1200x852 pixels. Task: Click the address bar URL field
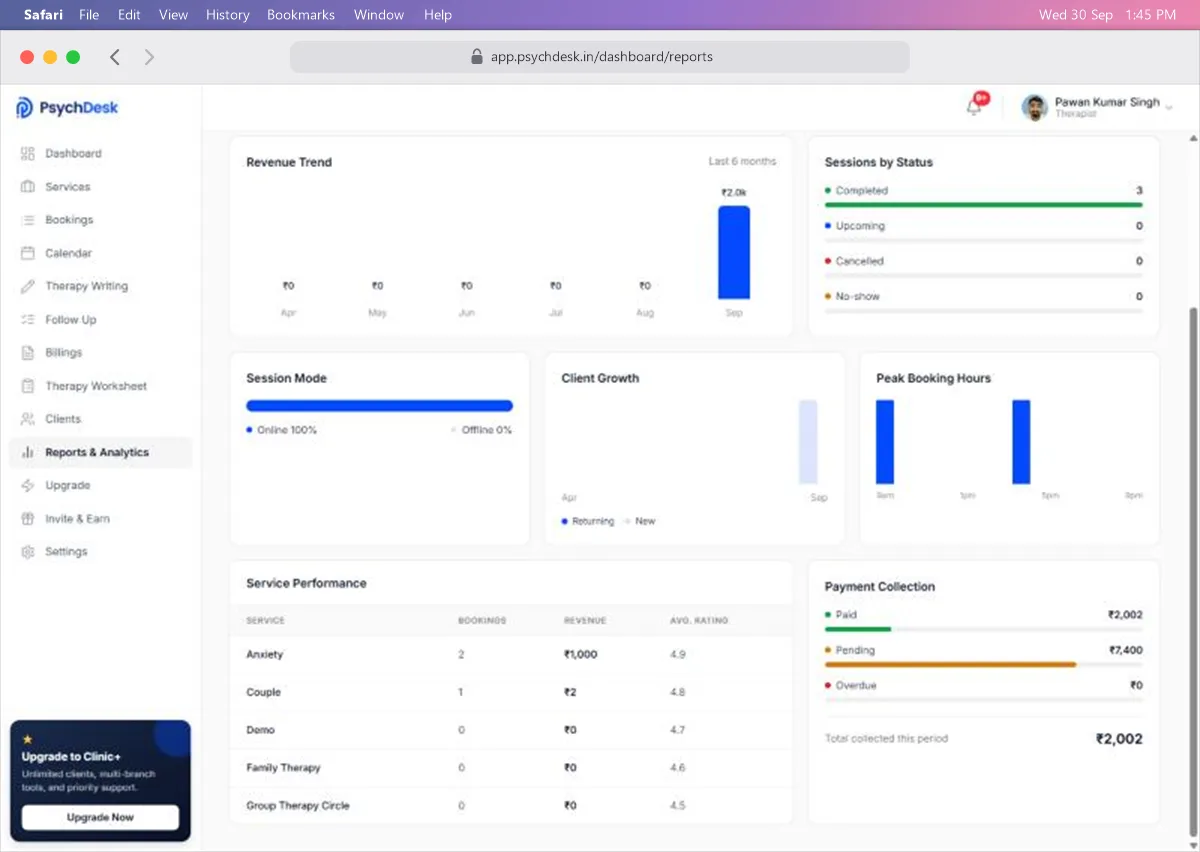(x=600, y=57)
